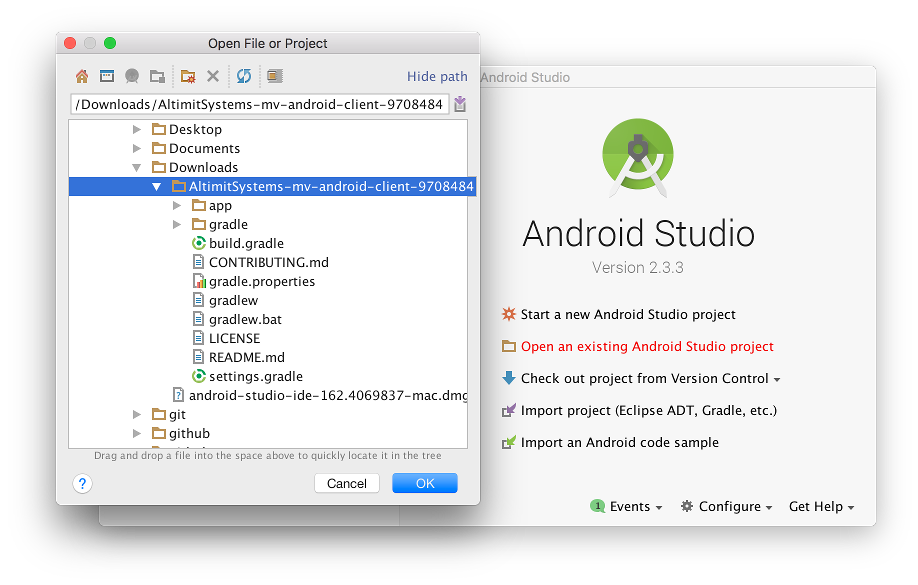Select the Desktop folder name
The width and height of the screenshot is (918, 585).
(196, 129)
